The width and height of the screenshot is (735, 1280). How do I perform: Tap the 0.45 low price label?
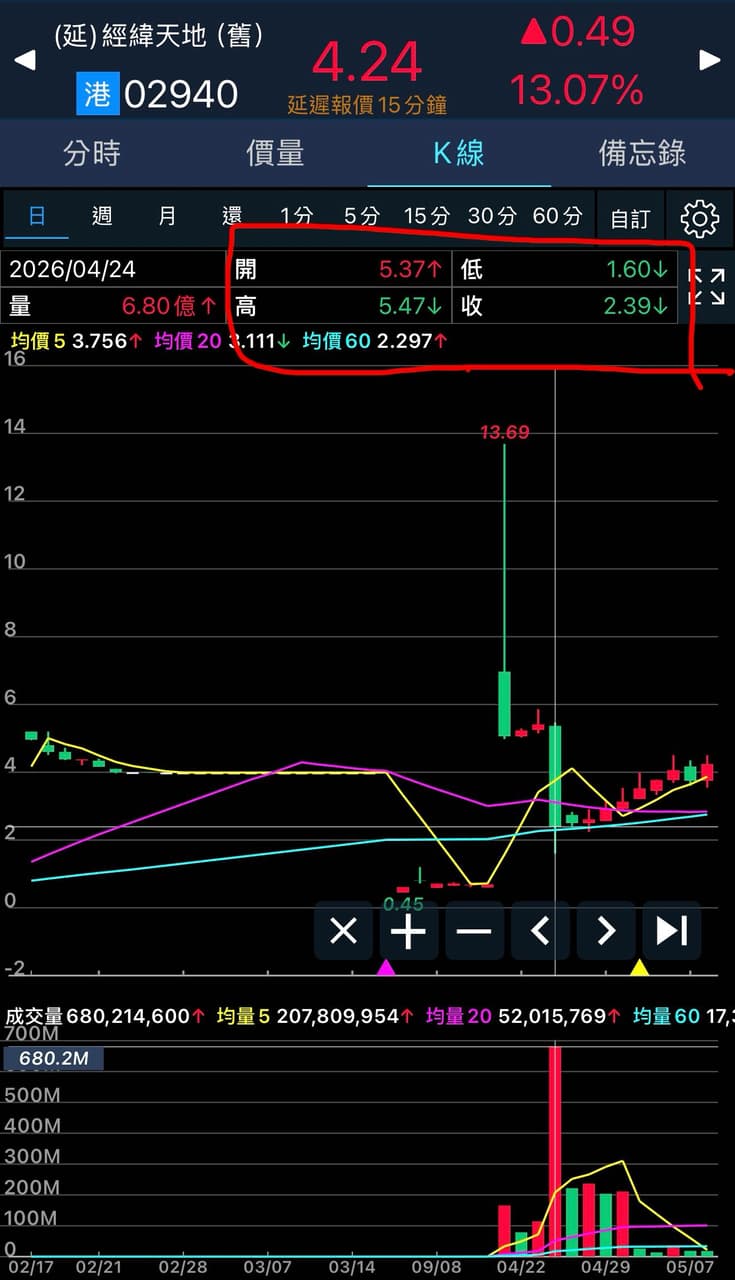click(x=404, y=903)
